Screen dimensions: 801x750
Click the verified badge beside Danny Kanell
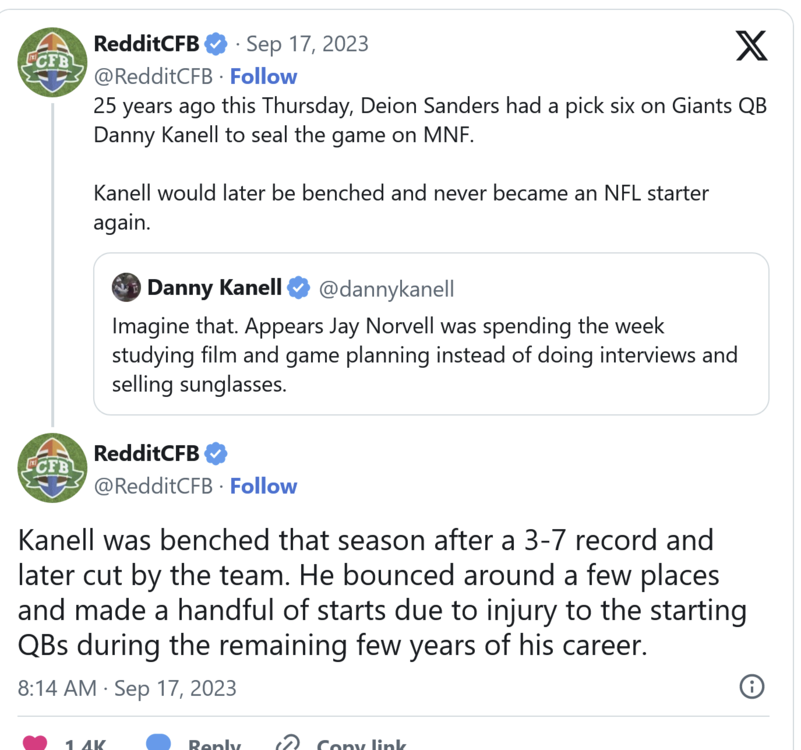click(298, 288)
